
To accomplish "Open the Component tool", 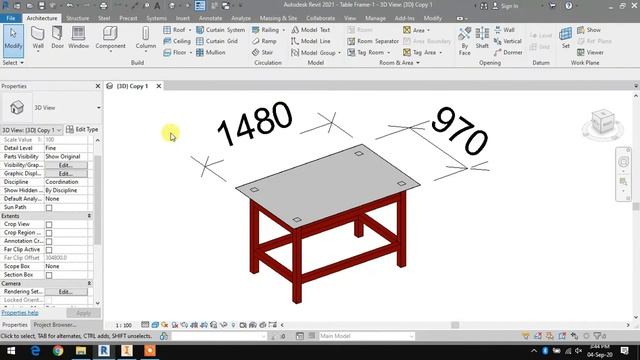I will (110, 39).
